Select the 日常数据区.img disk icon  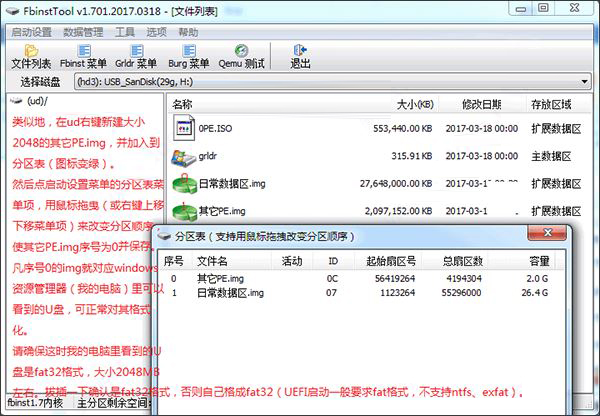[184, 184]
